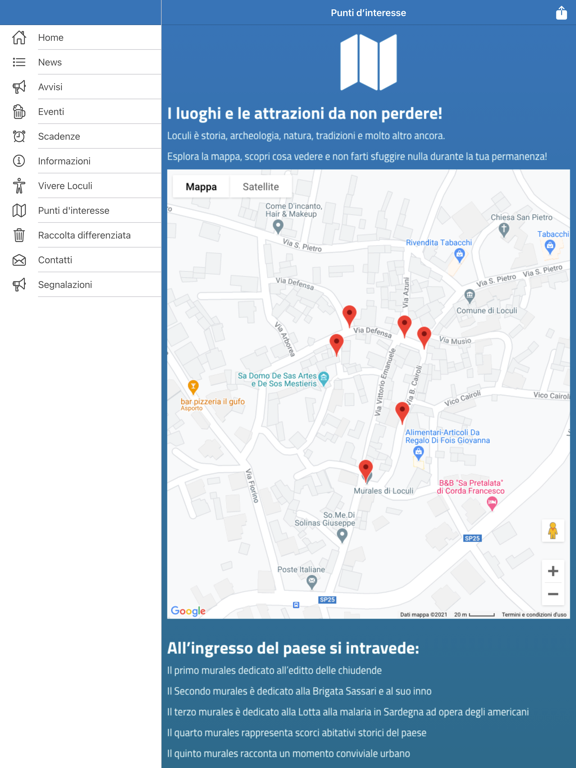This screenshot has height=768, width=576.
Task: Click the News list icon
Action: [19, 62]
